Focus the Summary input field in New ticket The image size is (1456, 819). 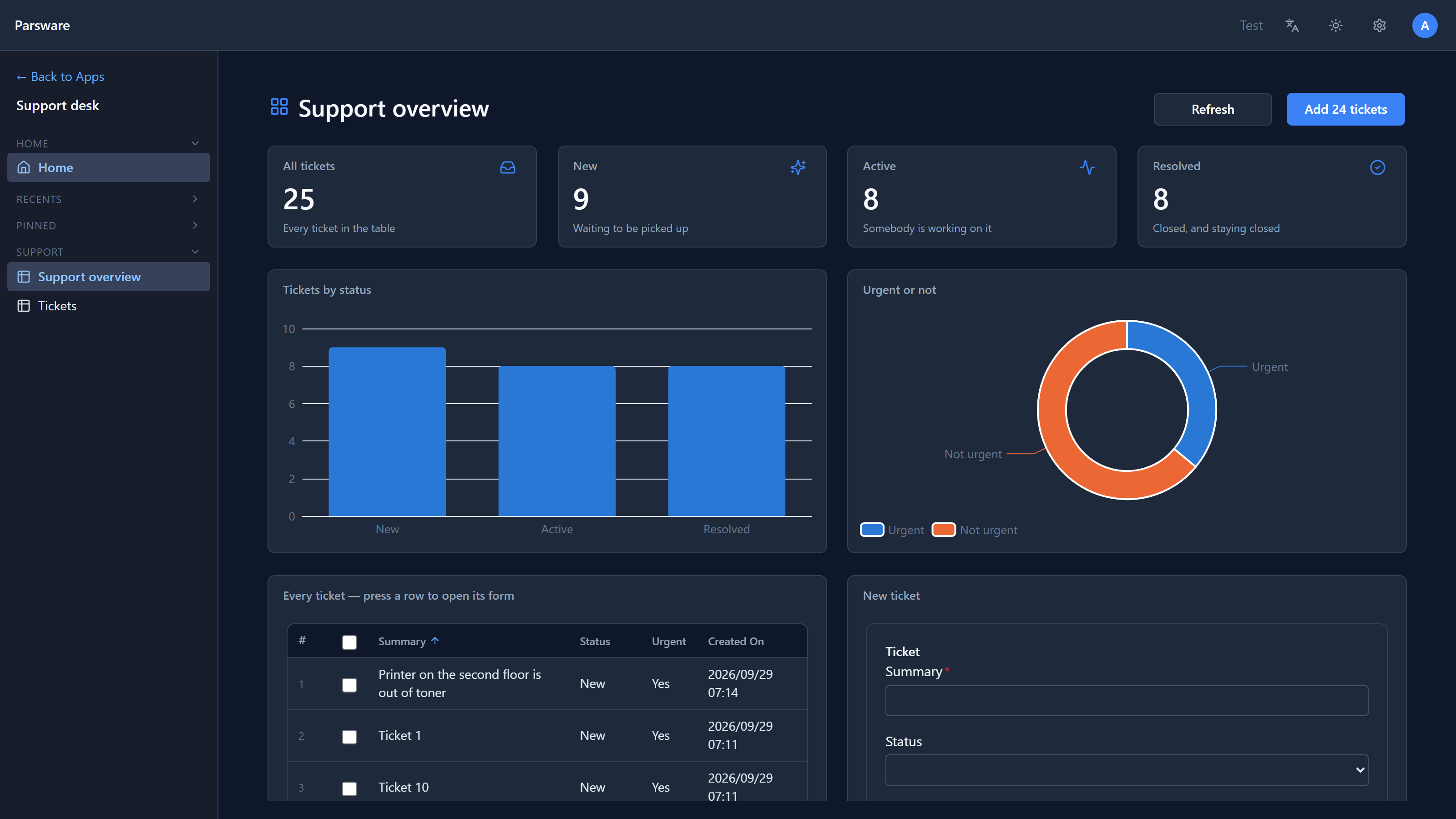1127,700
